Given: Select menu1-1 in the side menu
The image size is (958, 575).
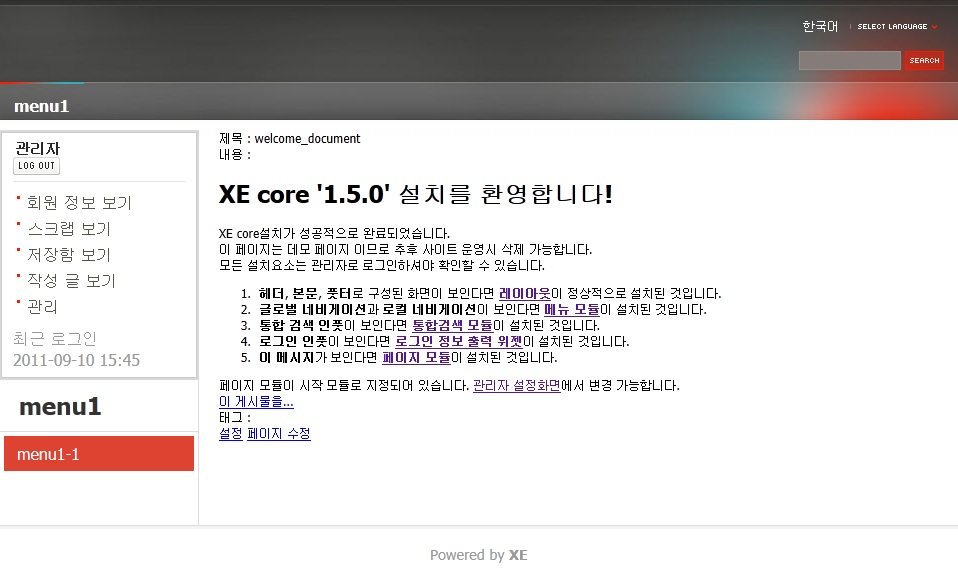Looking at the screenshot, I should [x=99, y=453].
